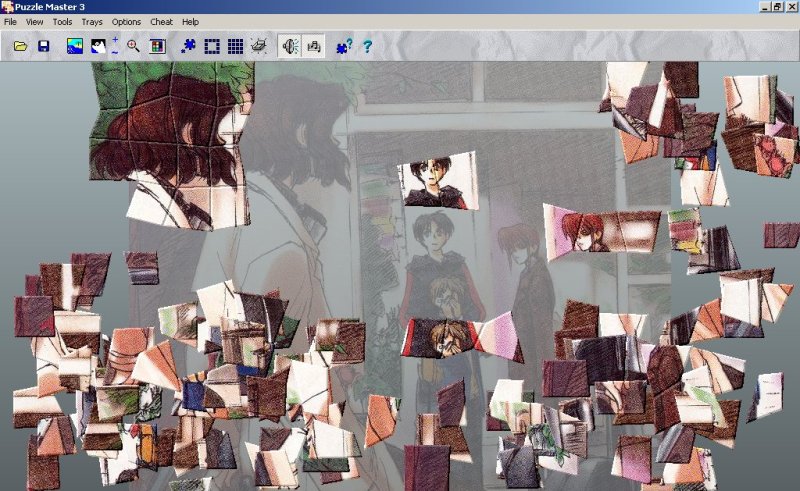
Task: Toggle the sound speaker button
Action: [x=290, y=46]
